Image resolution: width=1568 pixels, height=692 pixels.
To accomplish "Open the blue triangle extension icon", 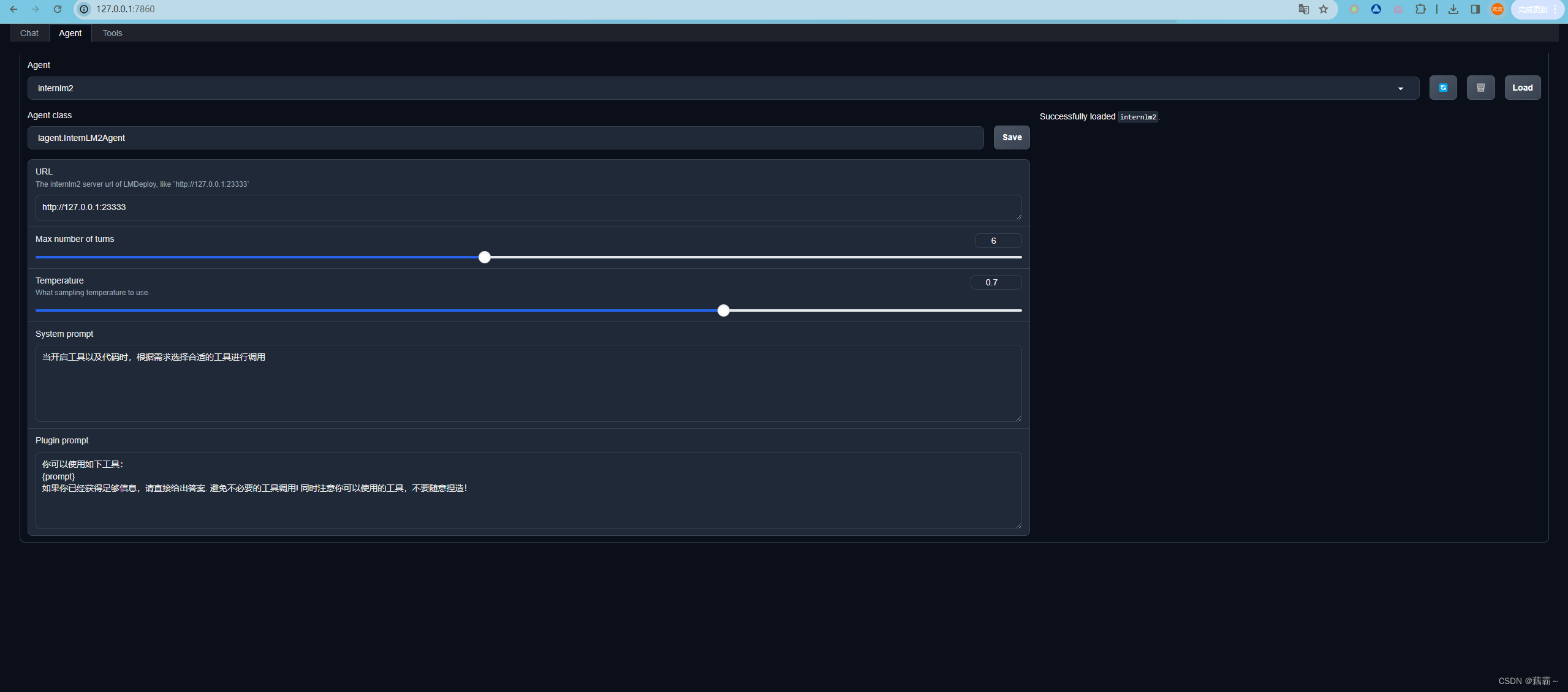I will 1376,9.
